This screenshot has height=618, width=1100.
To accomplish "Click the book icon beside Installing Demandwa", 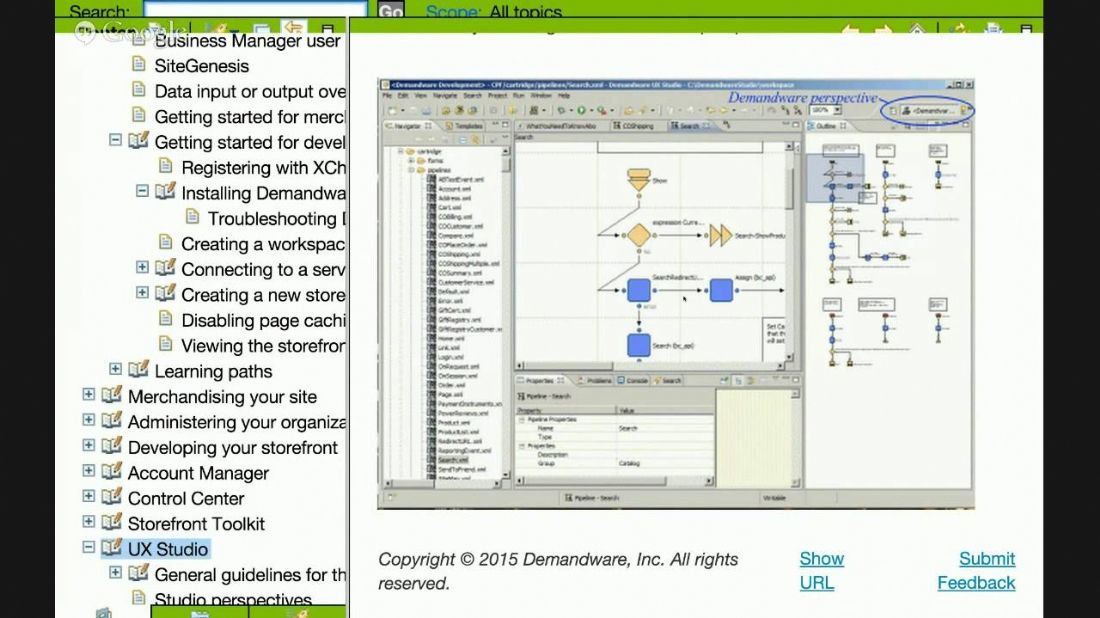I will click(x=166, y=192).
